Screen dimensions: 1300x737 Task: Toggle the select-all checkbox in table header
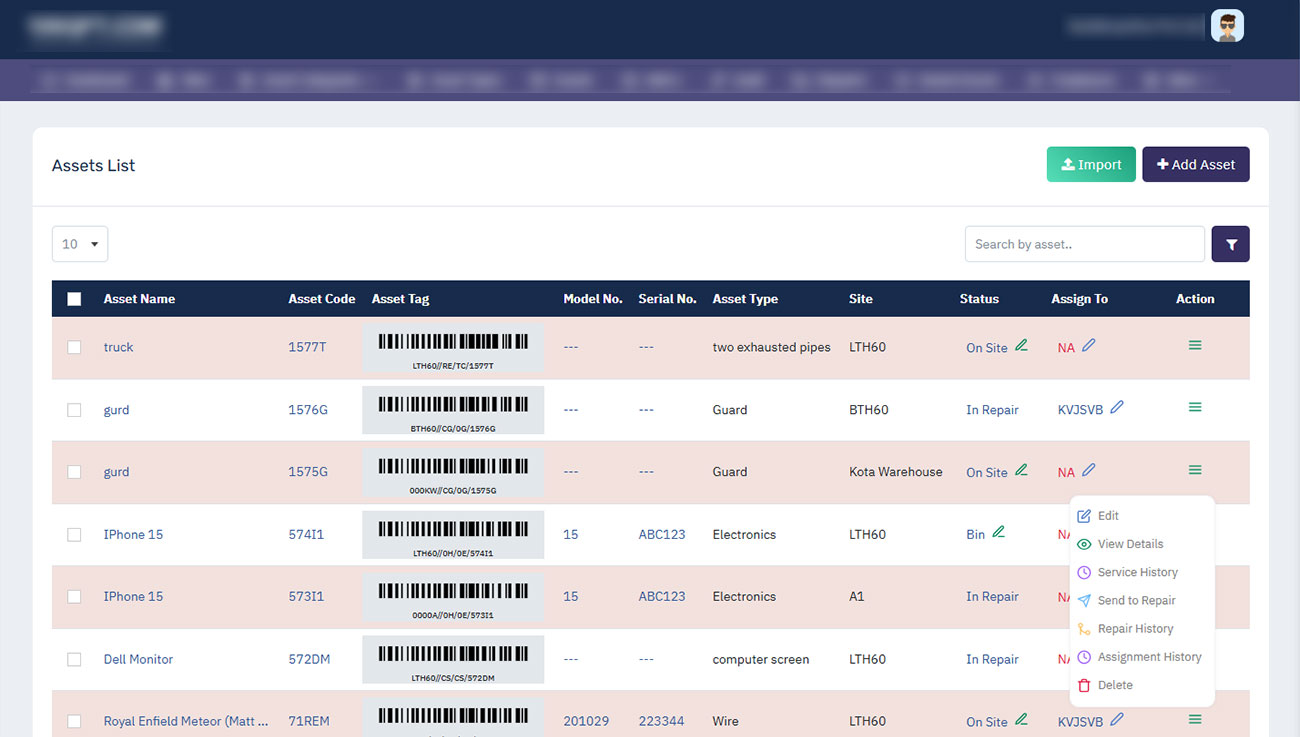coord(74,299)
